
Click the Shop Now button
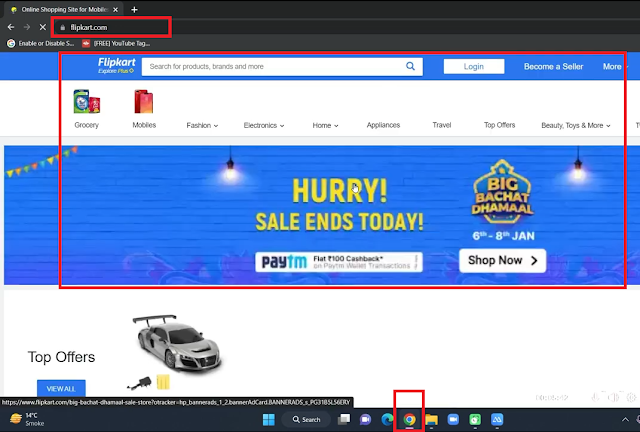click(x=502, y=261)
